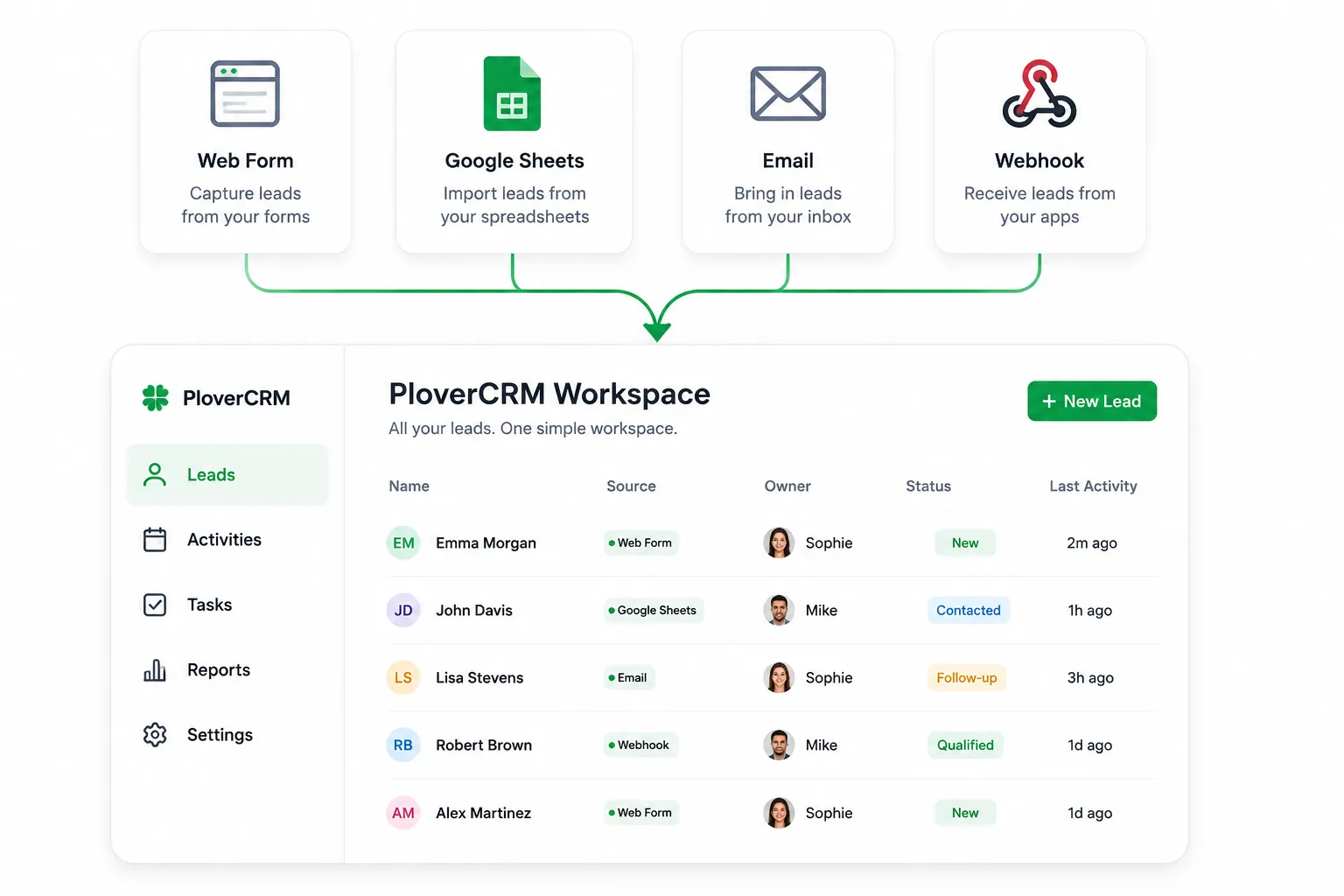This screenshot has height=896, width=1344.
Task: Click Sophie's photo in Emma Morgan row
Action: click(x=779, y=542)
